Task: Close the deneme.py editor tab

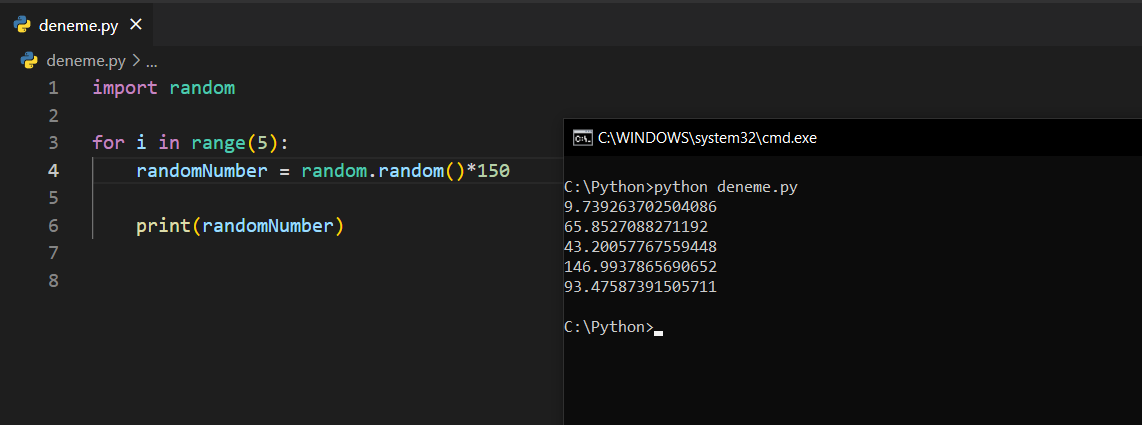Action: point(136,25)
